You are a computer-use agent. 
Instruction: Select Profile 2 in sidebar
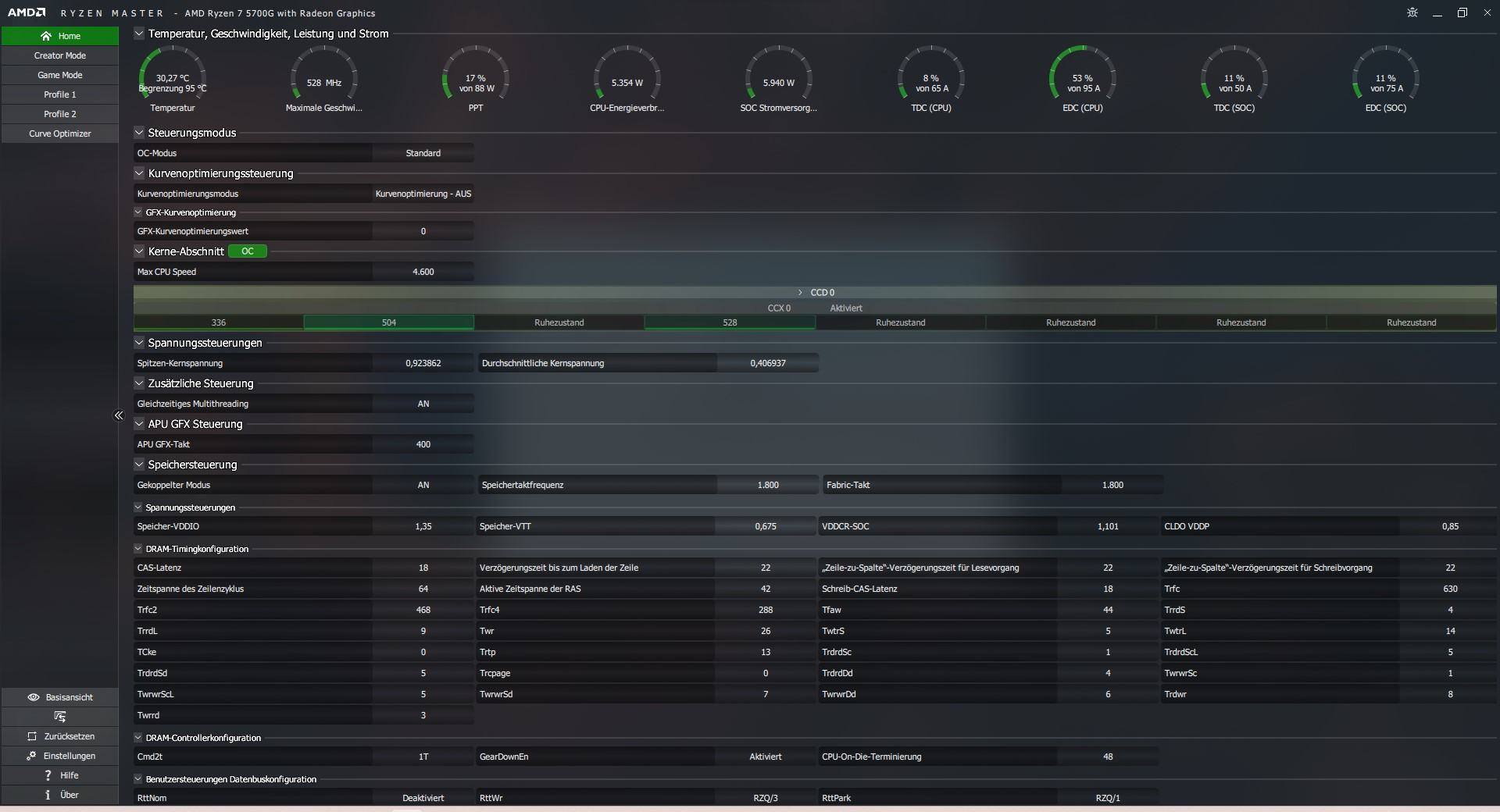(x=60, y=114)
